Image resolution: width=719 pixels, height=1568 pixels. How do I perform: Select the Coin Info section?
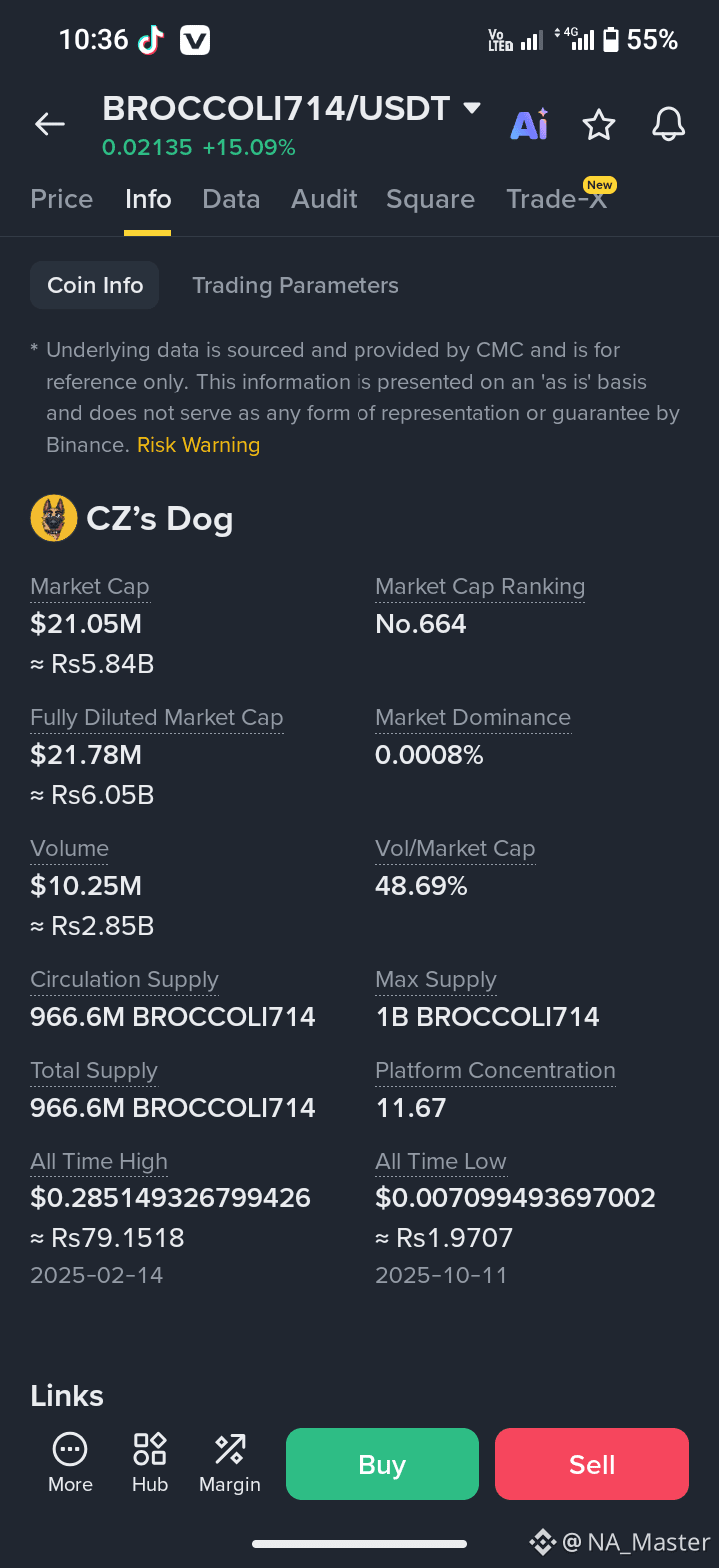[95, 285]
